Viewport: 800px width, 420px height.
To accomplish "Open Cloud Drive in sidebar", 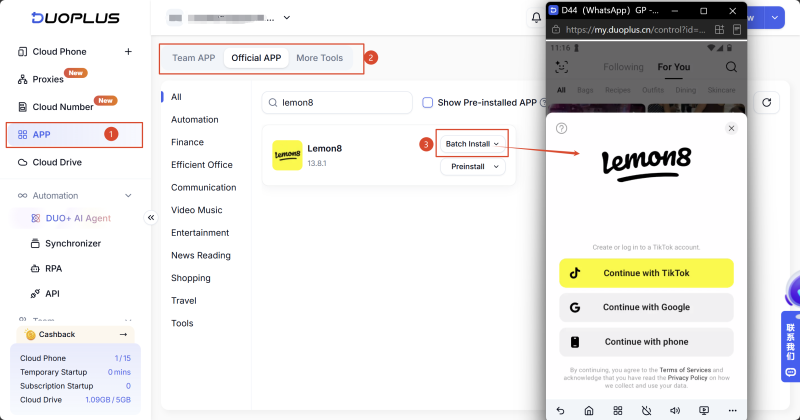I will click(57, 162).
